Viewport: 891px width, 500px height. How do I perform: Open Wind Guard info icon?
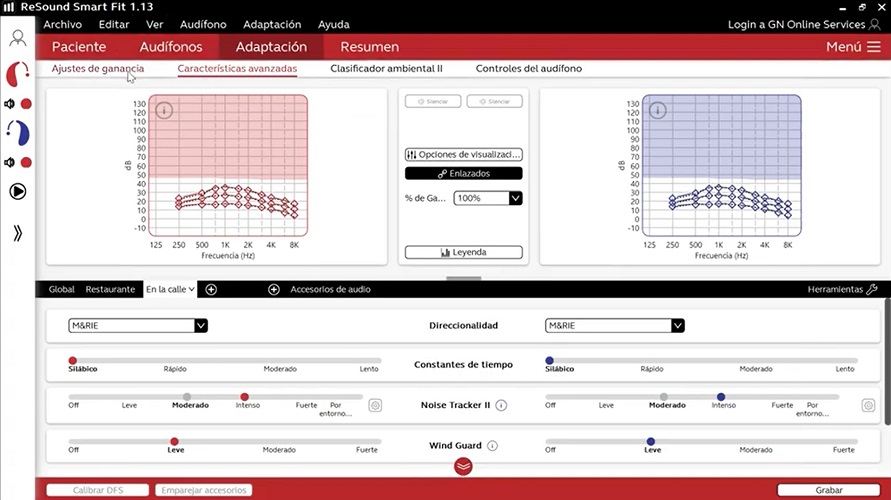pos(493,445)
